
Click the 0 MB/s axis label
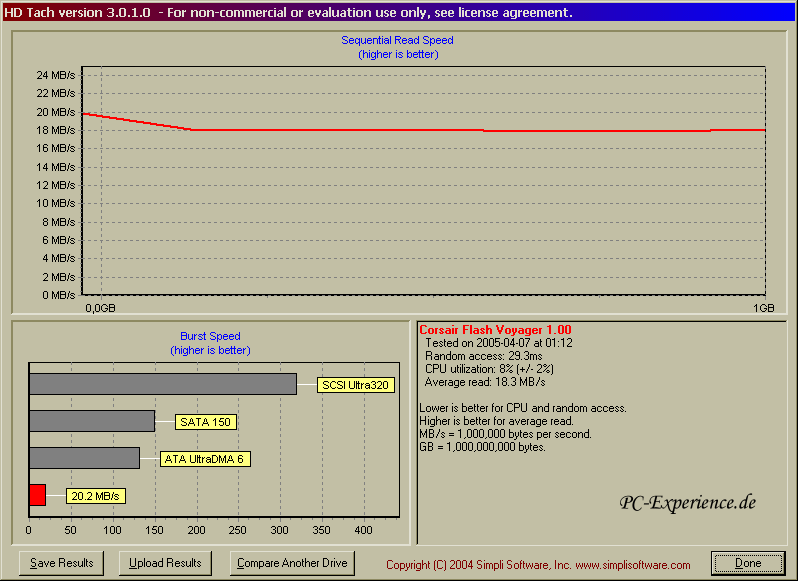point(59,295)
